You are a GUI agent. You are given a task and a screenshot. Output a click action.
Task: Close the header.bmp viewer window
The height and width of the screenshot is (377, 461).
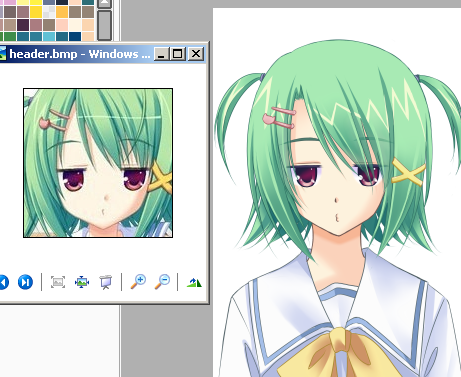196,54
